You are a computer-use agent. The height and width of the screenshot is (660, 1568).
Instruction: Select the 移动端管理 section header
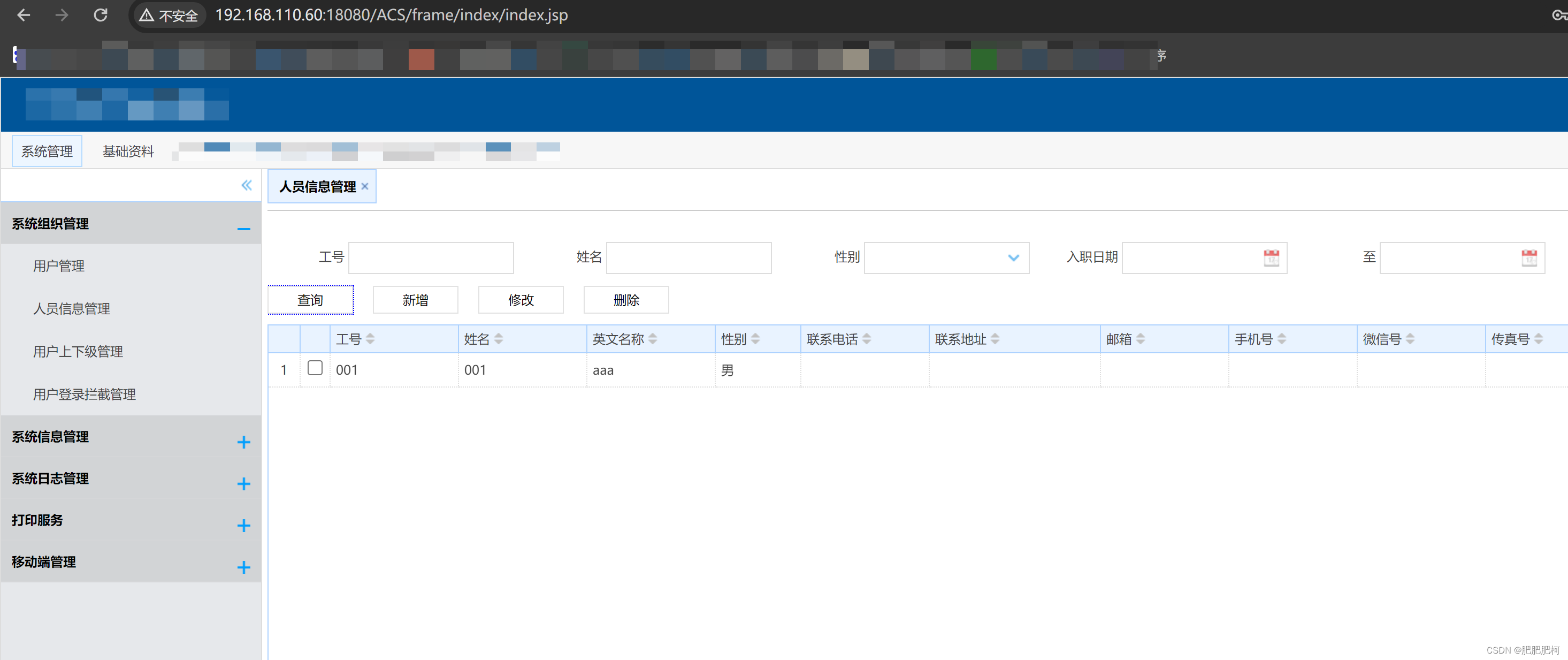(x=131, y=562)
